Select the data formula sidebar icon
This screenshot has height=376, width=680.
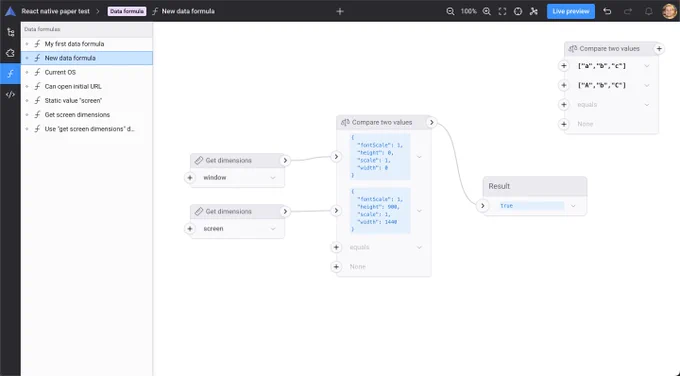[x=10, y=74]
